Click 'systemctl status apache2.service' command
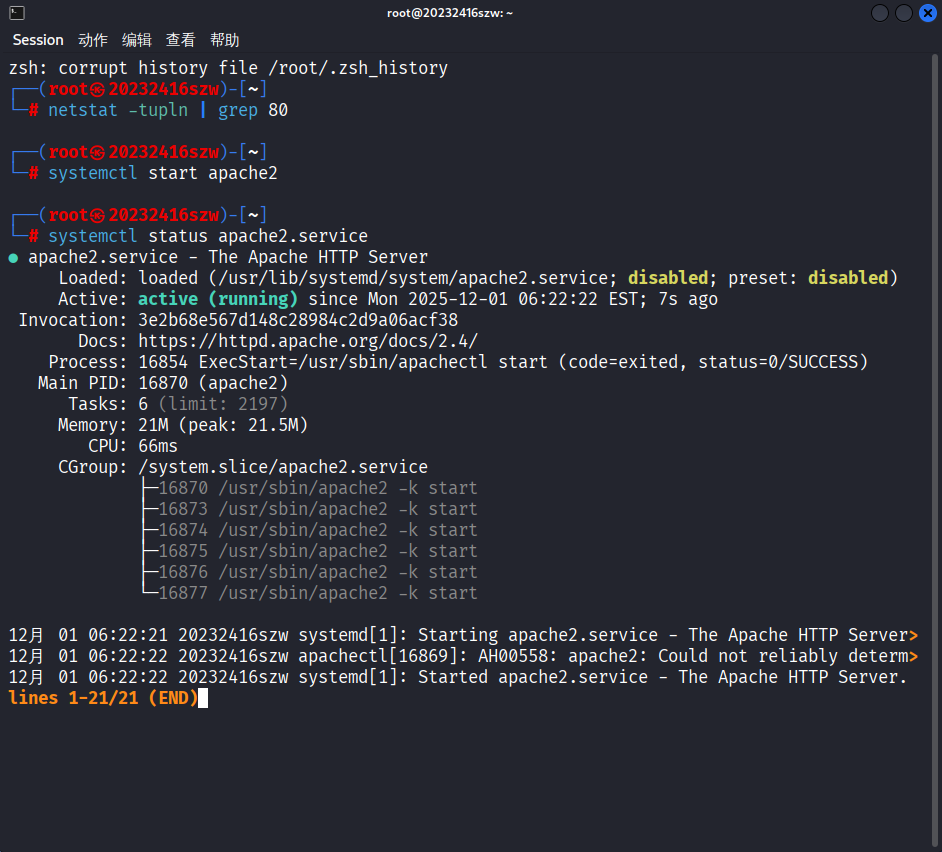This screenshot has height=852, width=942. [x=208, y=236]
